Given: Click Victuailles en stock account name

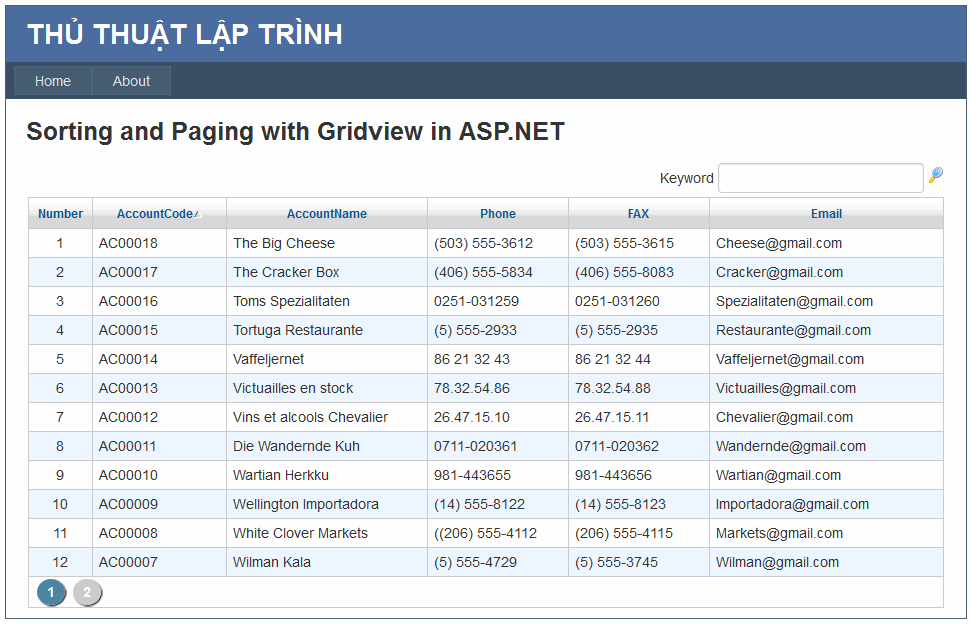Looking at the screenshot, I should pos(293,388).
